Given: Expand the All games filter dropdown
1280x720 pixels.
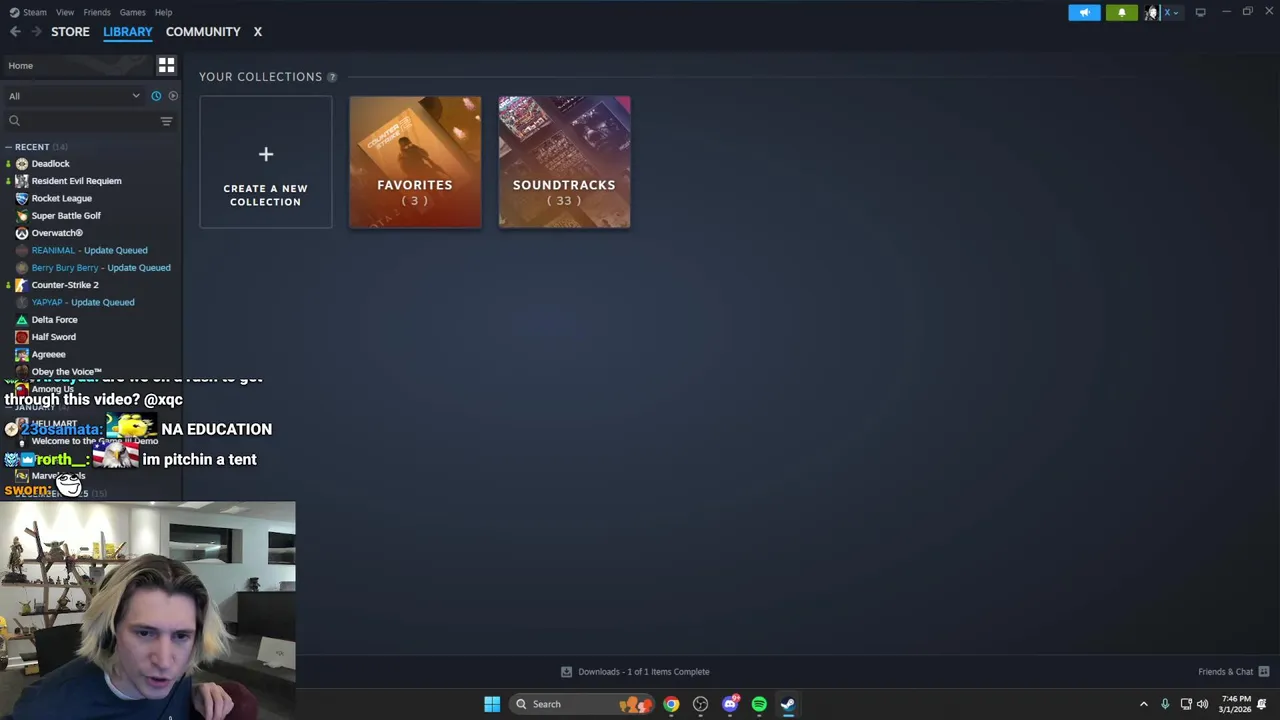Looking at the screenshot, I should point(74,96).
